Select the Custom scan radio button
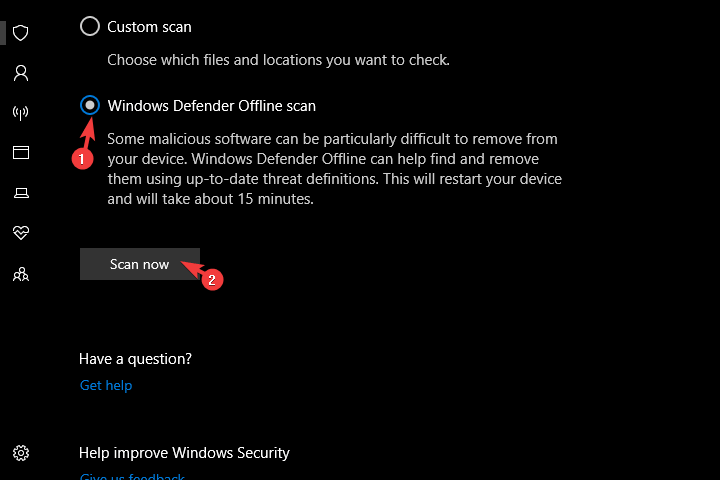 coord(90,26)
